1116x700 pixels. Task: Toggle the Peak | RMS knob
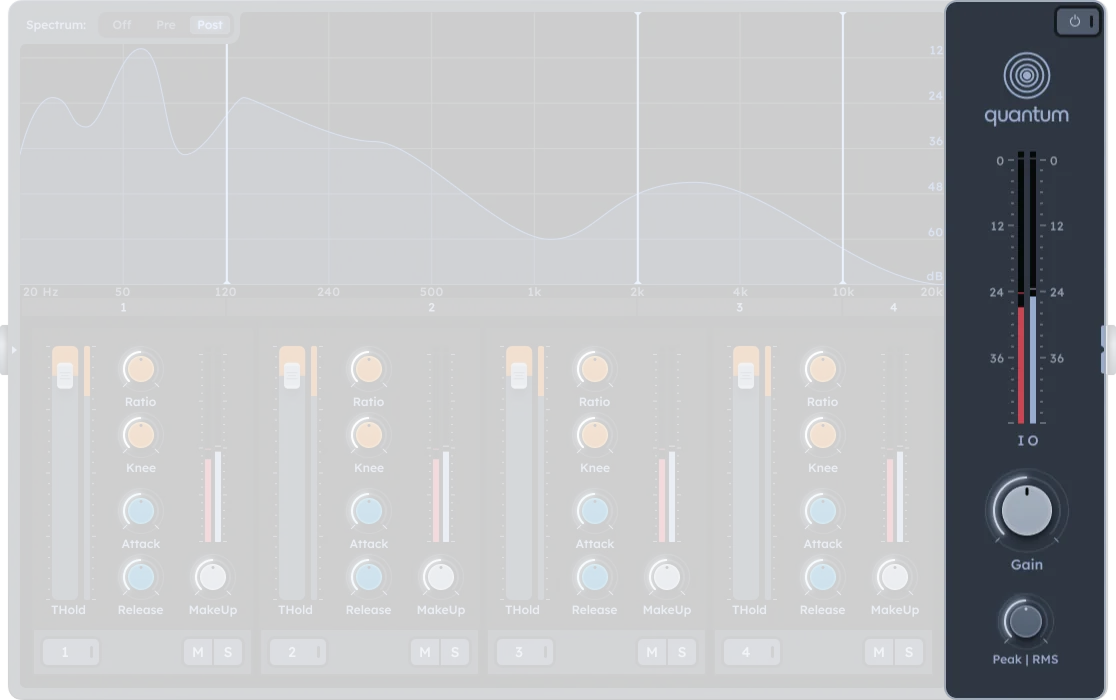click(x=1026, y=622)
